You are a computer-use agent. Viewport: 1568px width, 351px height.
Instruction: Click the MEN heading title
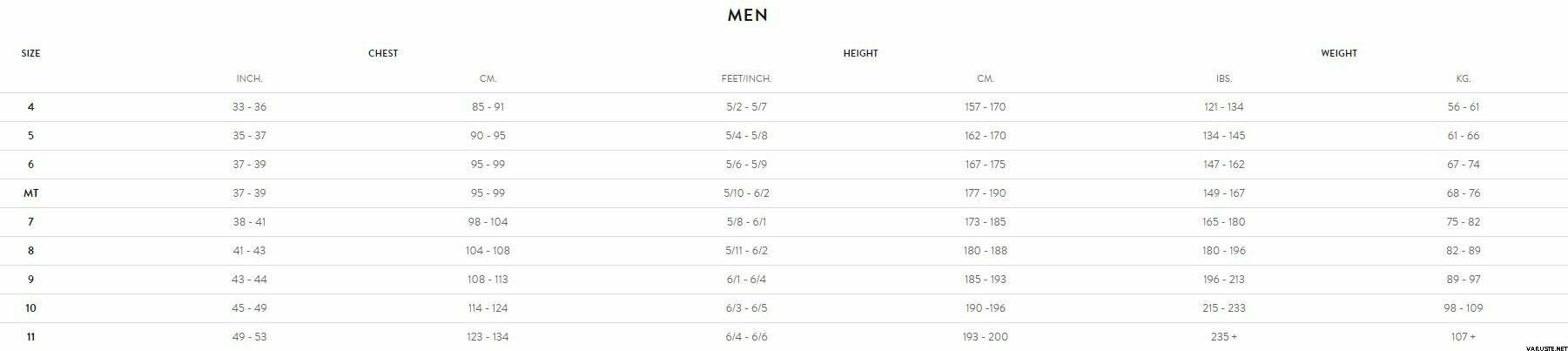tap(748, 15)
